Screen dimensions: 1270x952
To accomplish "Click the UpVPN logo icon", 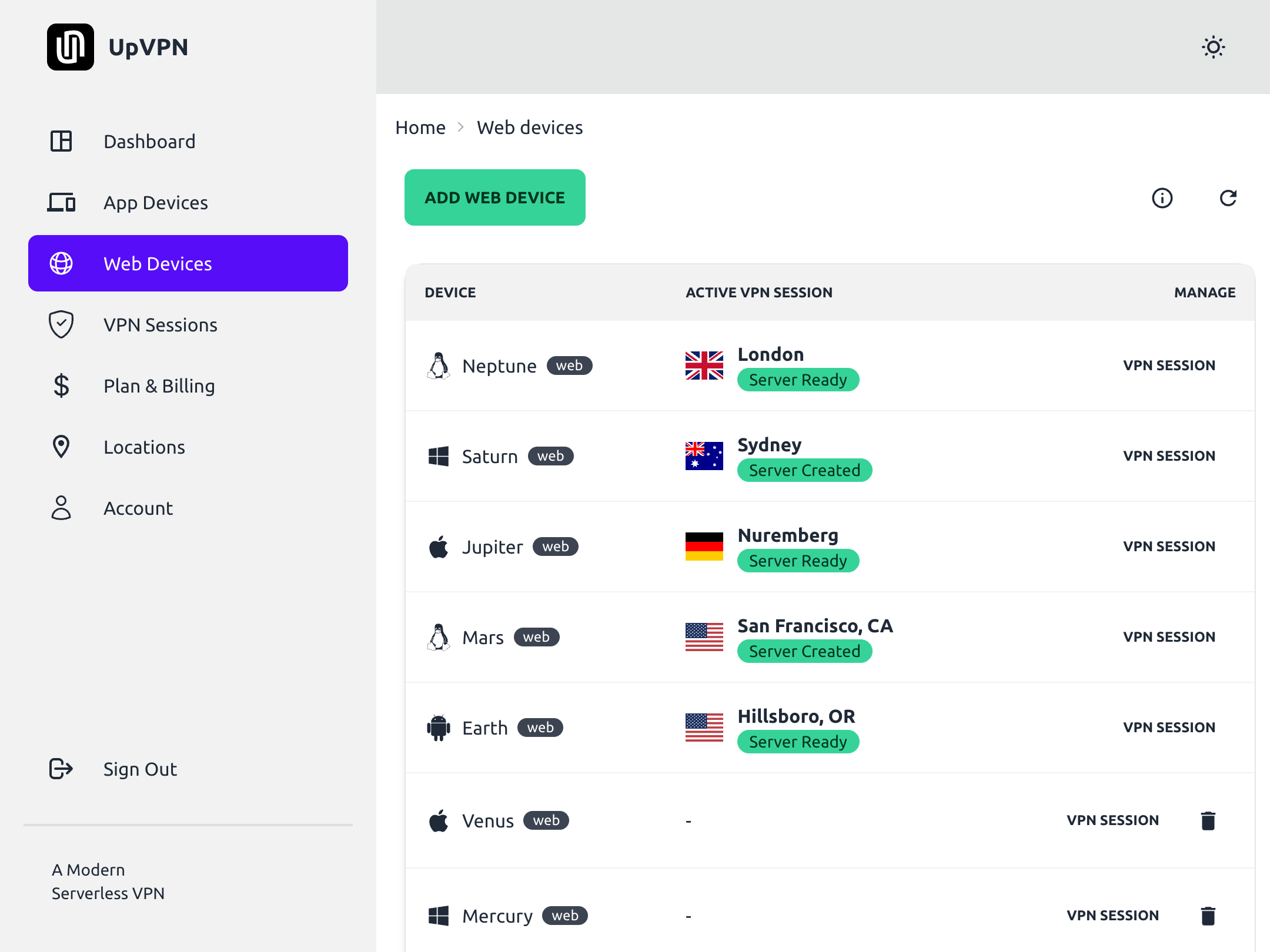I will coord(71,47).
